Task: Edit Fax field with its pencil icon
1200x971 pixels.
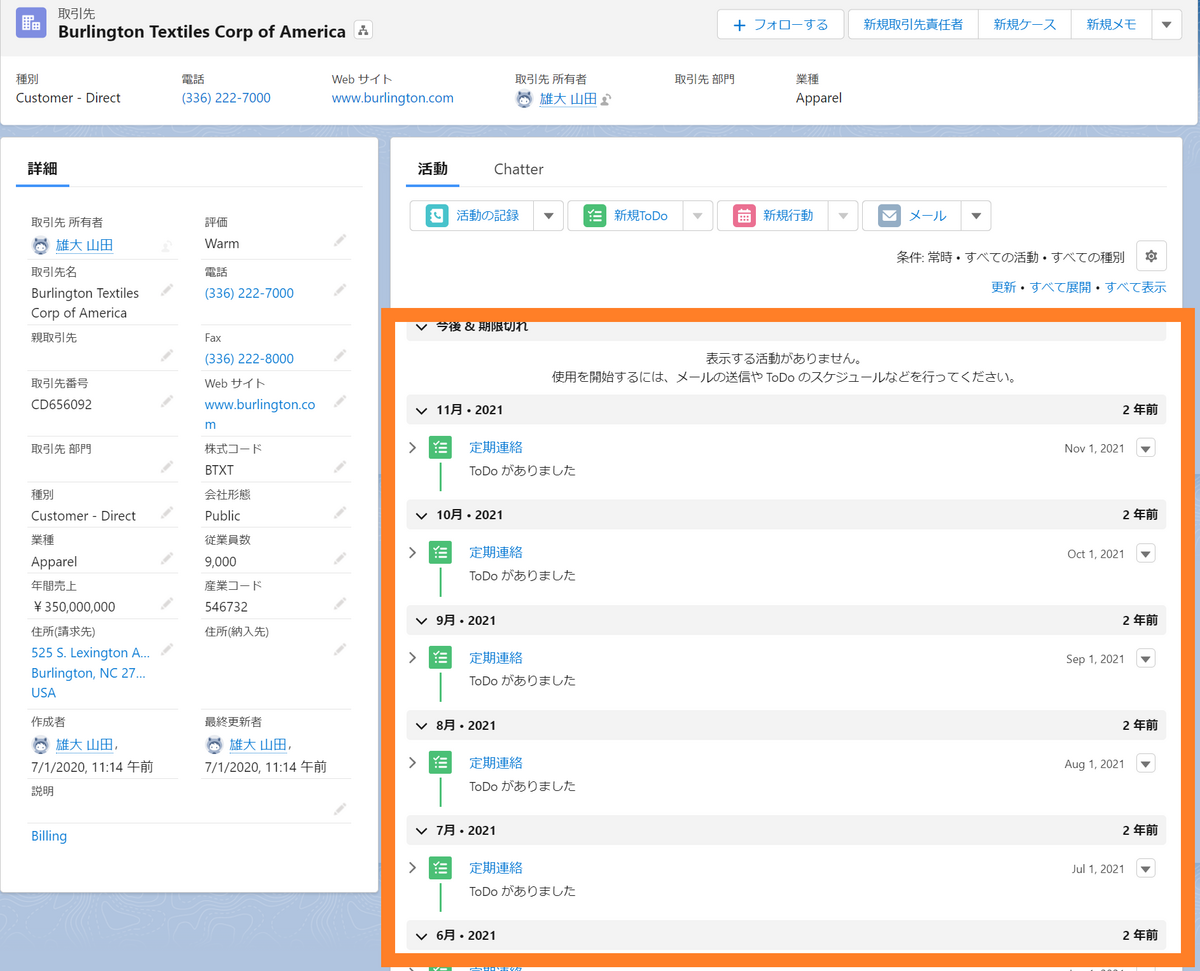Action: (341, 356)
